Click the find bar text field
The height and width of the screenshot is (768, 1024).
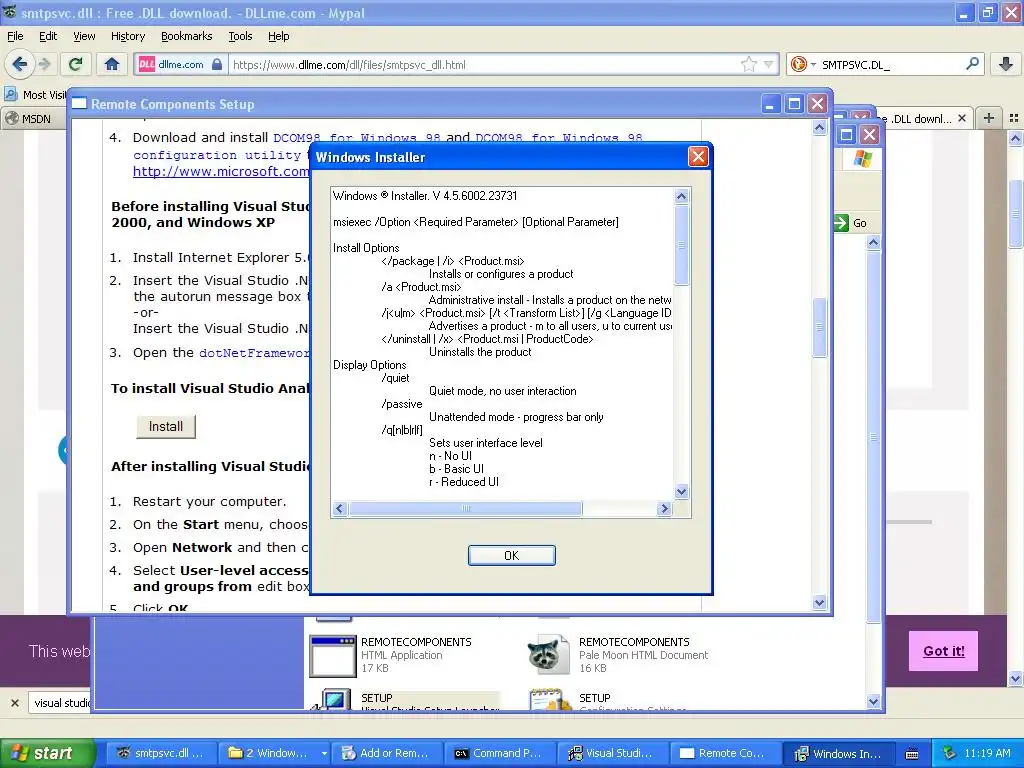tap(61, 703)
